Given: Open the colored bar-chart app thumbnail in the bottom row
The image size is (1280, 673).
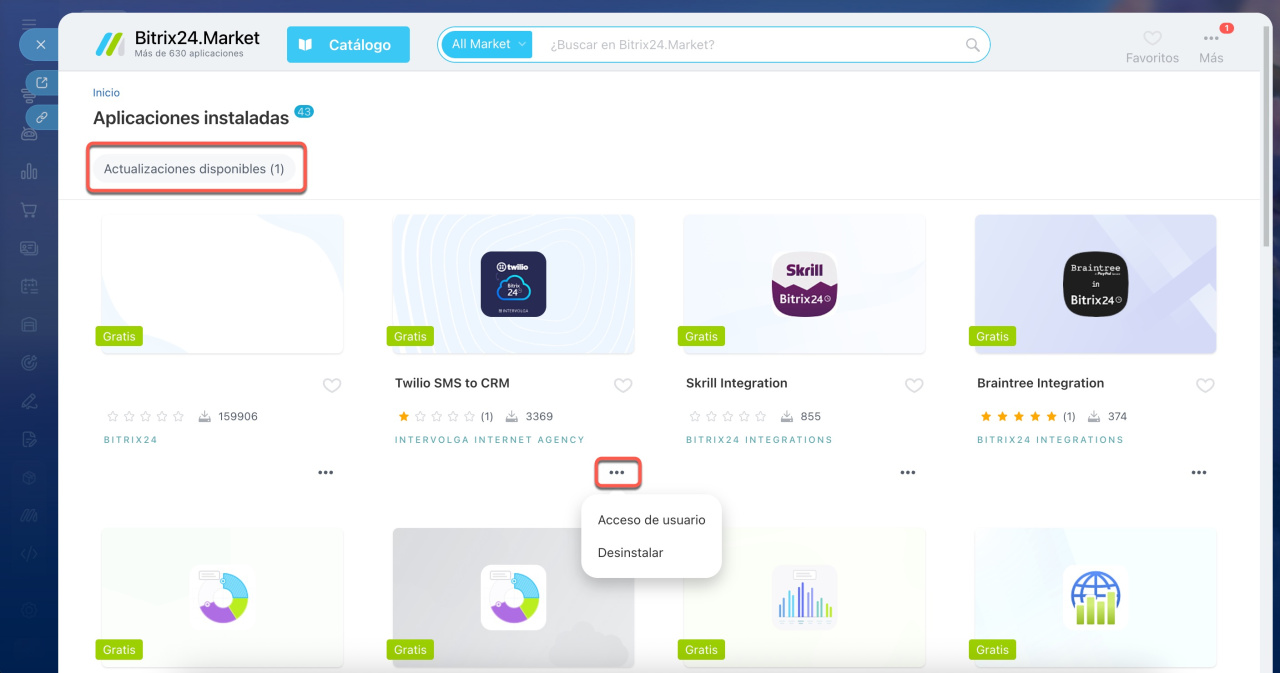Looking at the screenshot, I should (804, 597).
